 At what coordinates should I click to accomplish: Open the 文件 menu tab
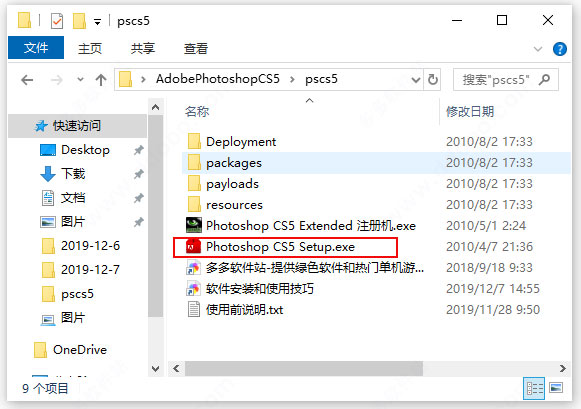pyautogui.click(x=36, y=48)
